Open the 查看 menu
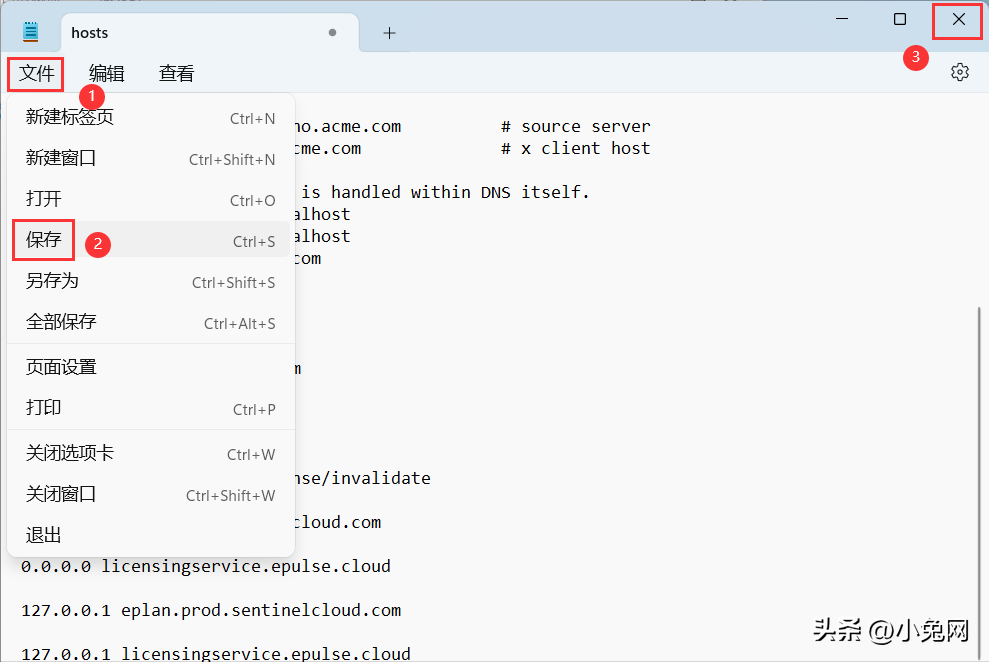Screen dimensions: 989x662 (x=176, y=73)
